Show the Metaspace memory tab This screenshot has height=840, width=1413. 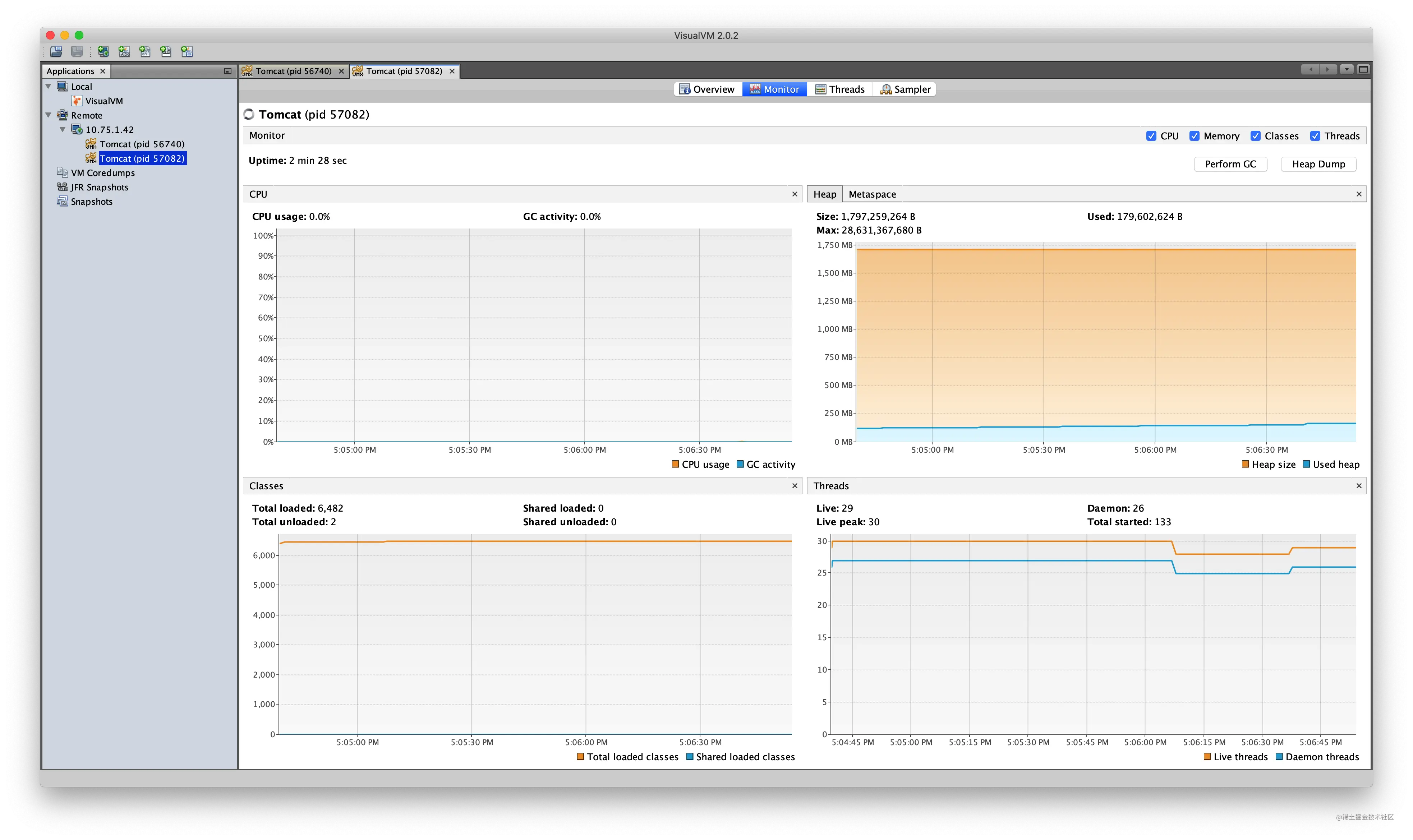point(873,194)
